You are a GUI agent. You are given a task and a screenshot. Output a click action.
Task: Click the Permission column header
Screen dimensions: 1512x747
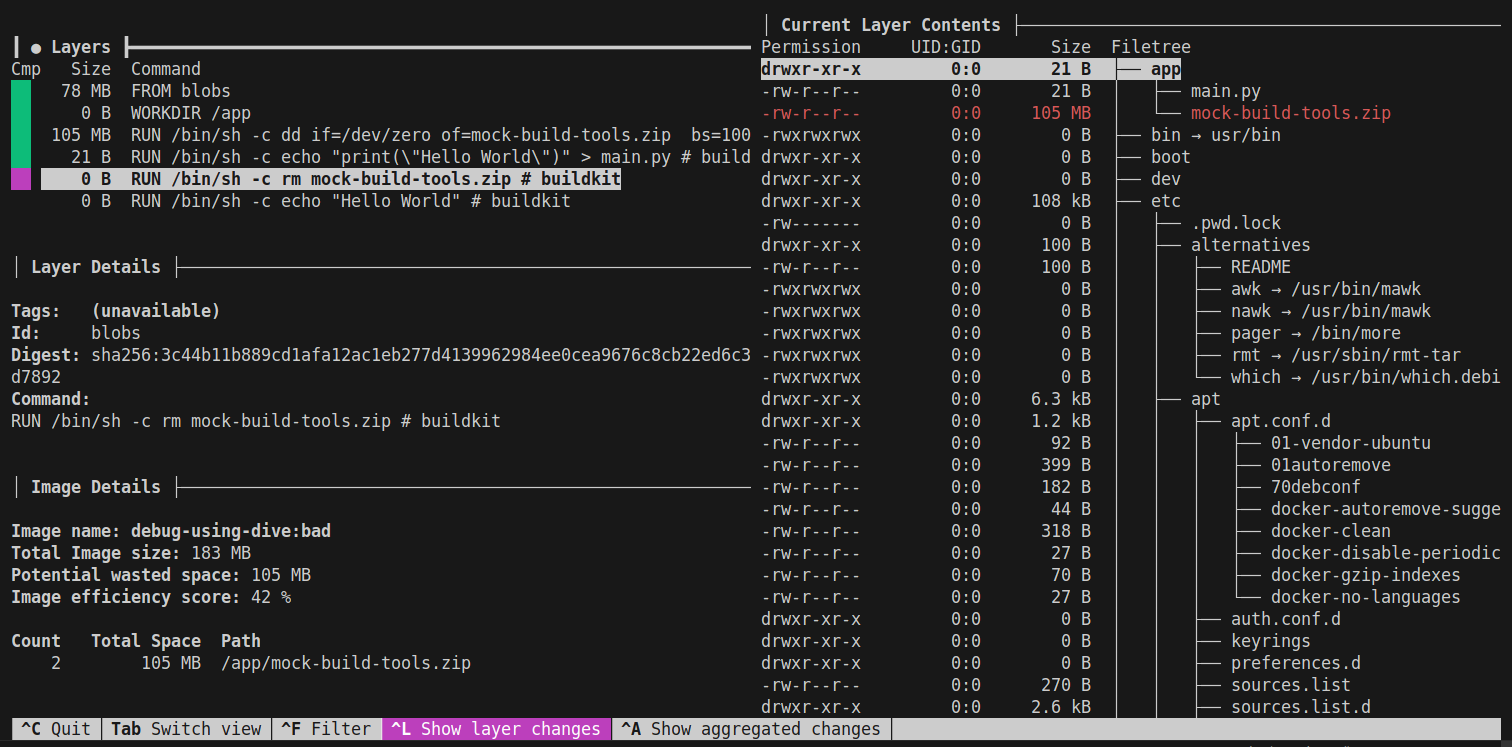point(810,47)
